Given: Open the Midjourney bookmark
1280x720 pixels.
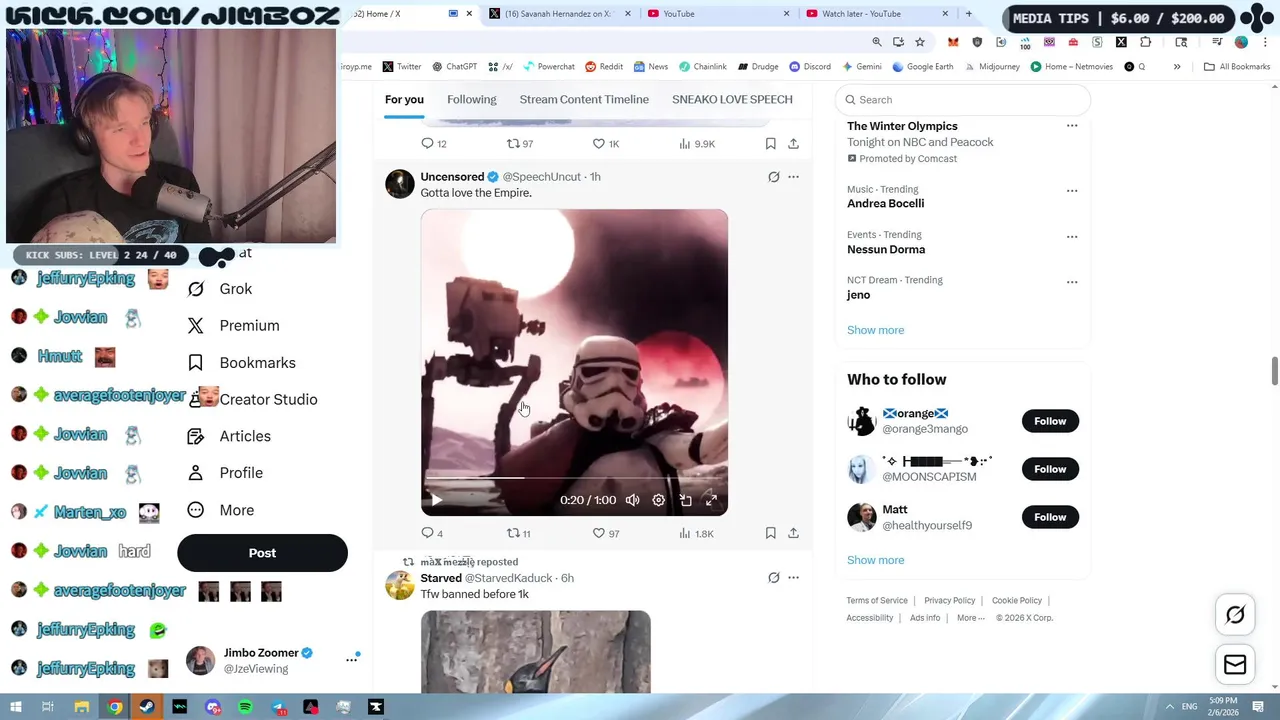Looking at the screenshot, I should click(x=992, y=67).
